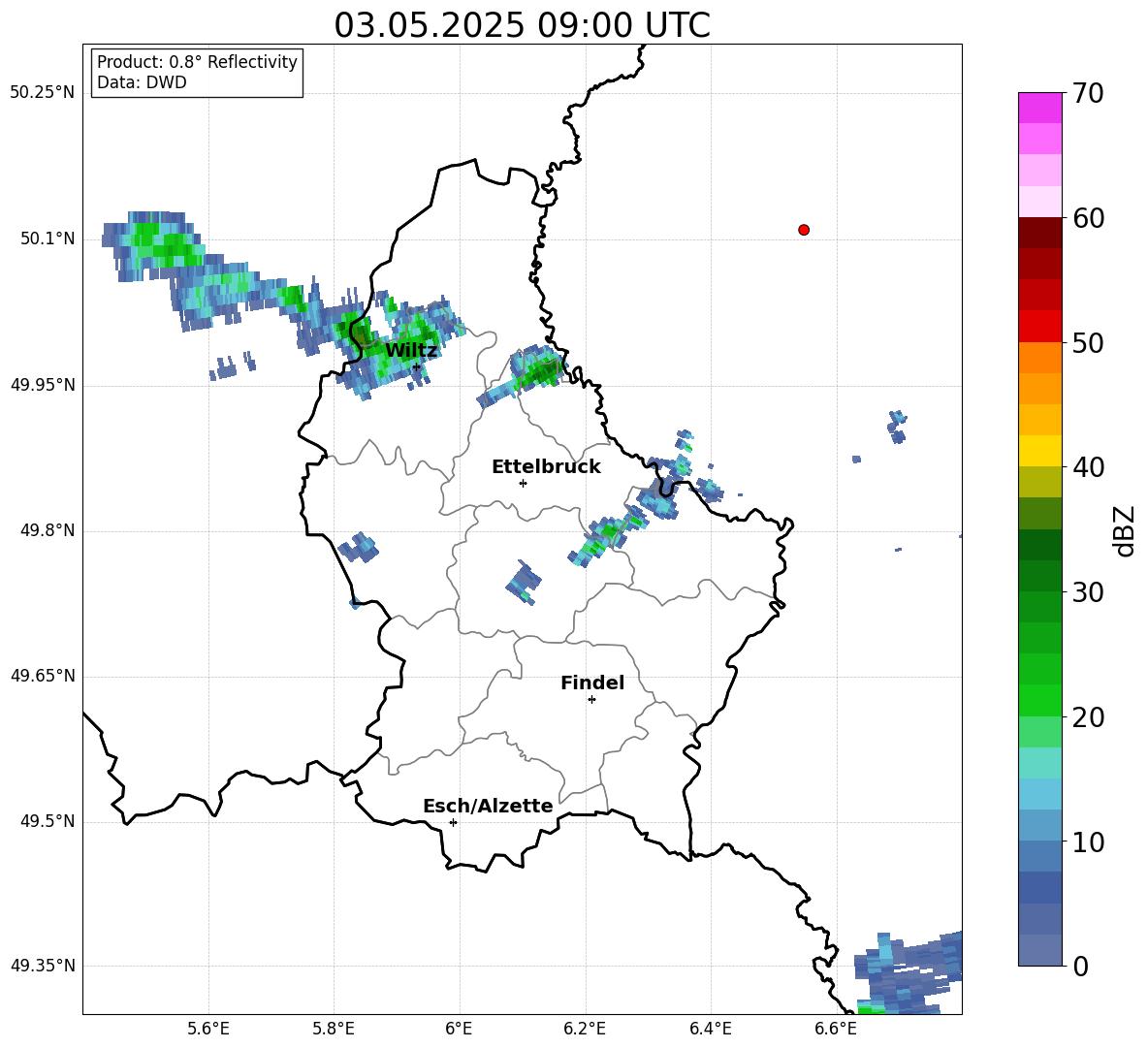This screenshot has height=1048, width=1148.
Task: Click the bright red colorbar segment above 50
Action: (1039, 327)
